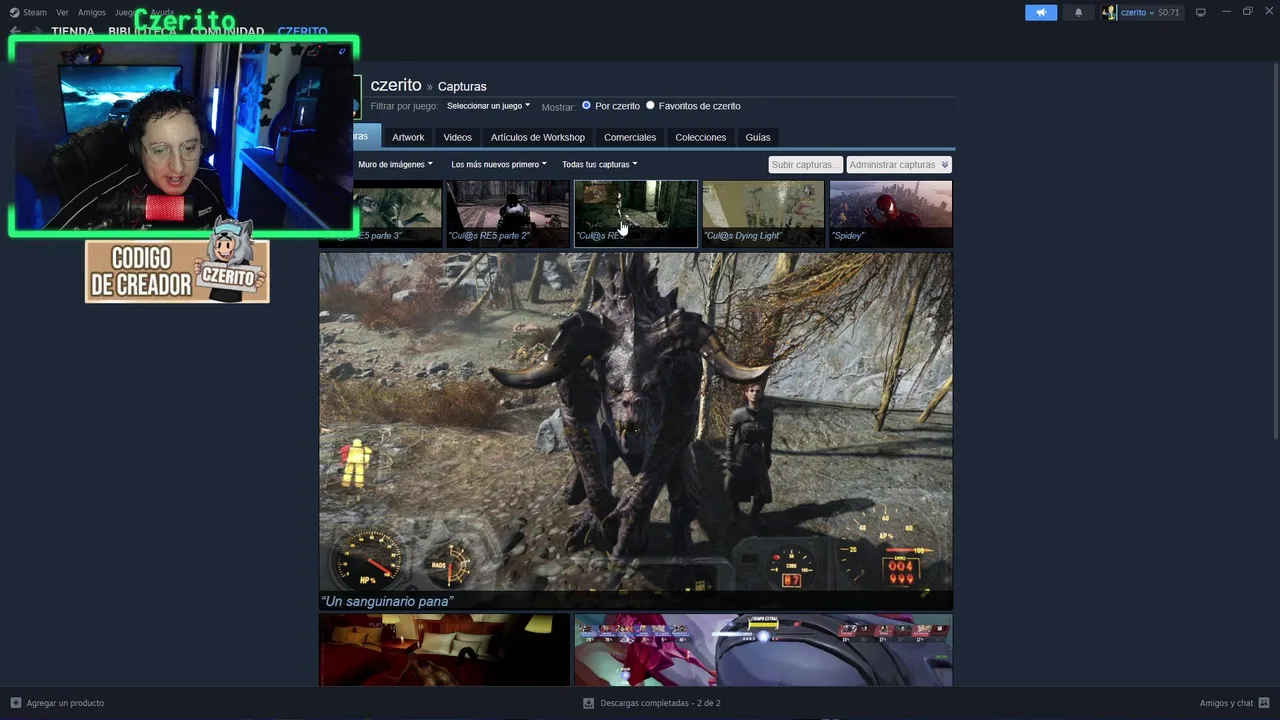Viewport: 1280px width, 720px height.
Task: Select the Favoritos de czerito radio button
Action: [x=650, y=105]
